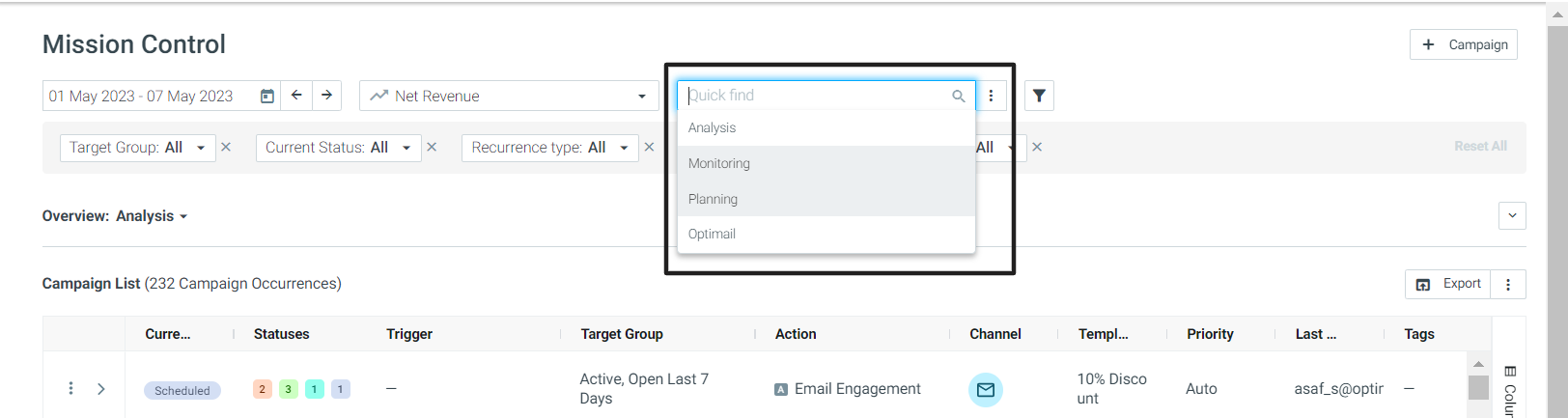
Task: Choose Optimail in the list
Action: [x=826, y=234]
